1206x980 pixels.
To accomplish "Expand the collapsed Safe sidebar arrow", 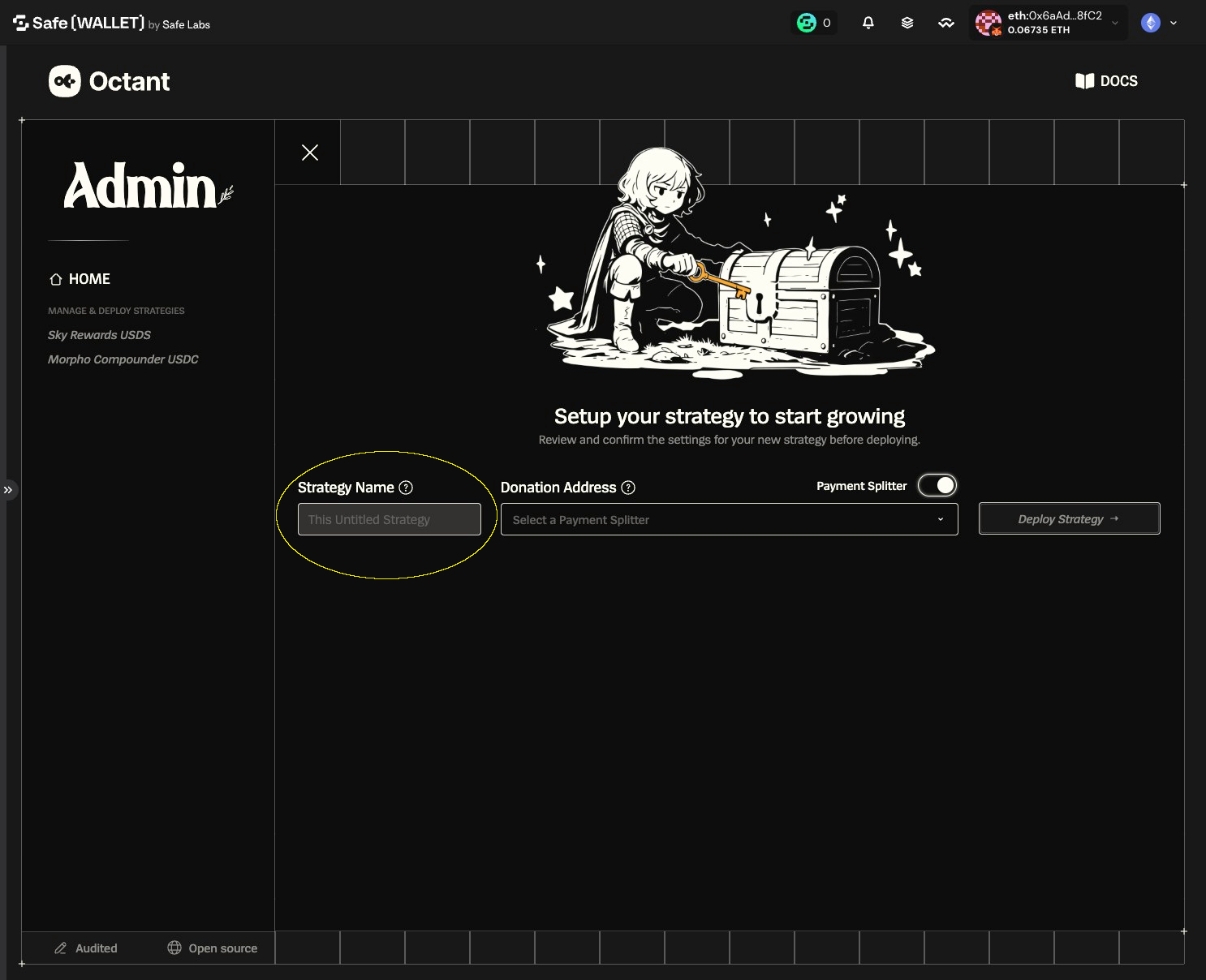I will (8, 490).
